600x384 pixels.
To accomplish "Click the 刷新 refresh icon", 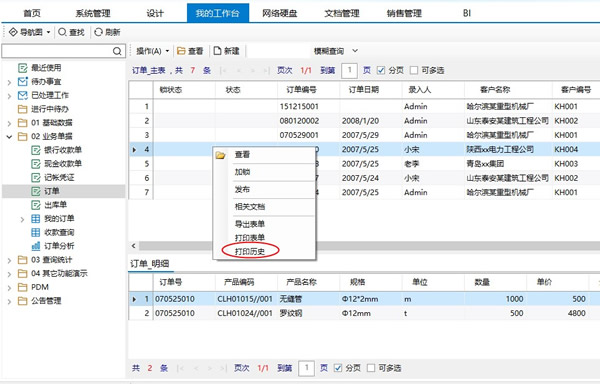I will pos(98,32).
